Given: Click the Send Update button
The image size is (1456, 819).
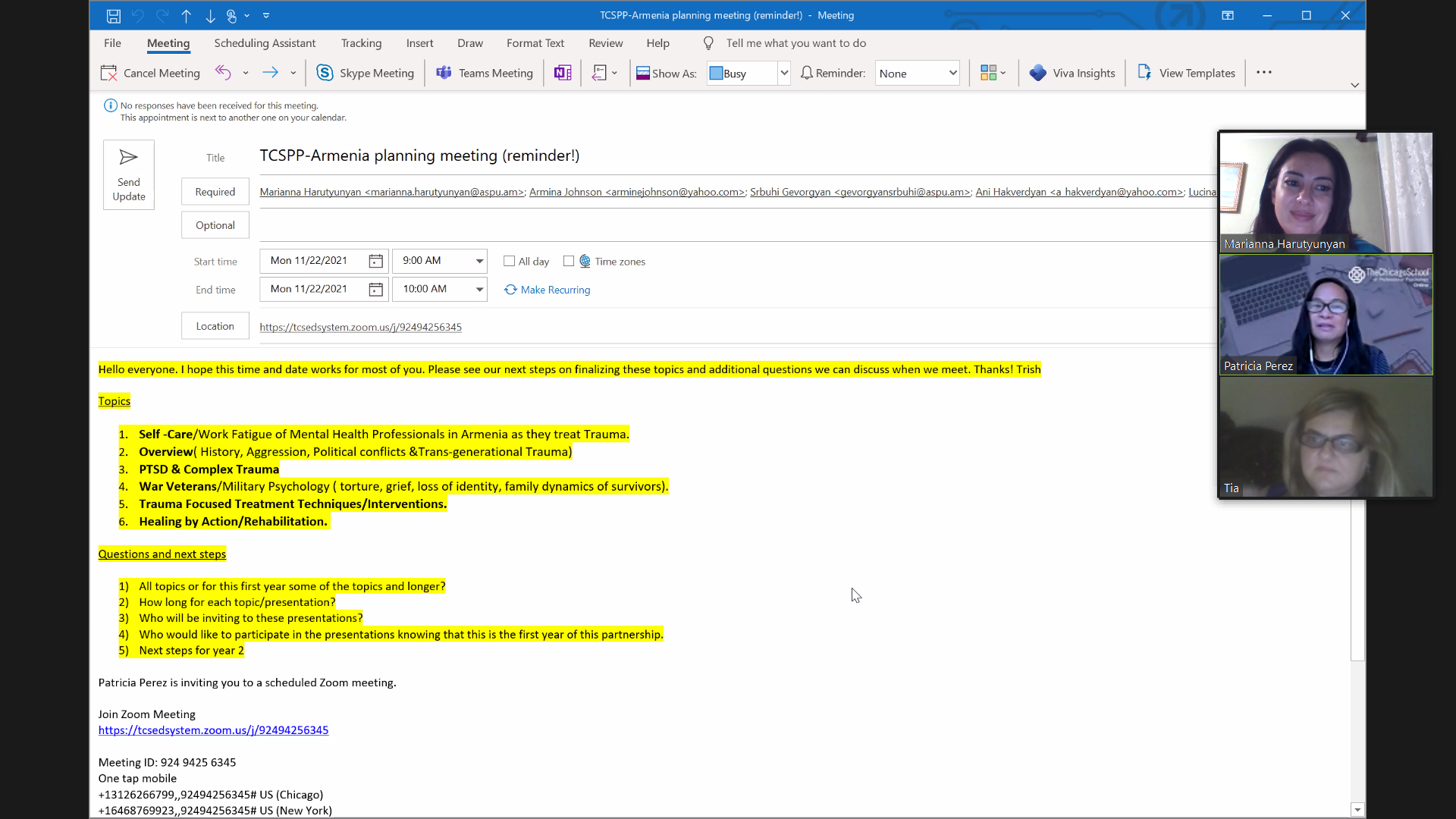Looking at the screenshot, I should [x=129, y=175].
